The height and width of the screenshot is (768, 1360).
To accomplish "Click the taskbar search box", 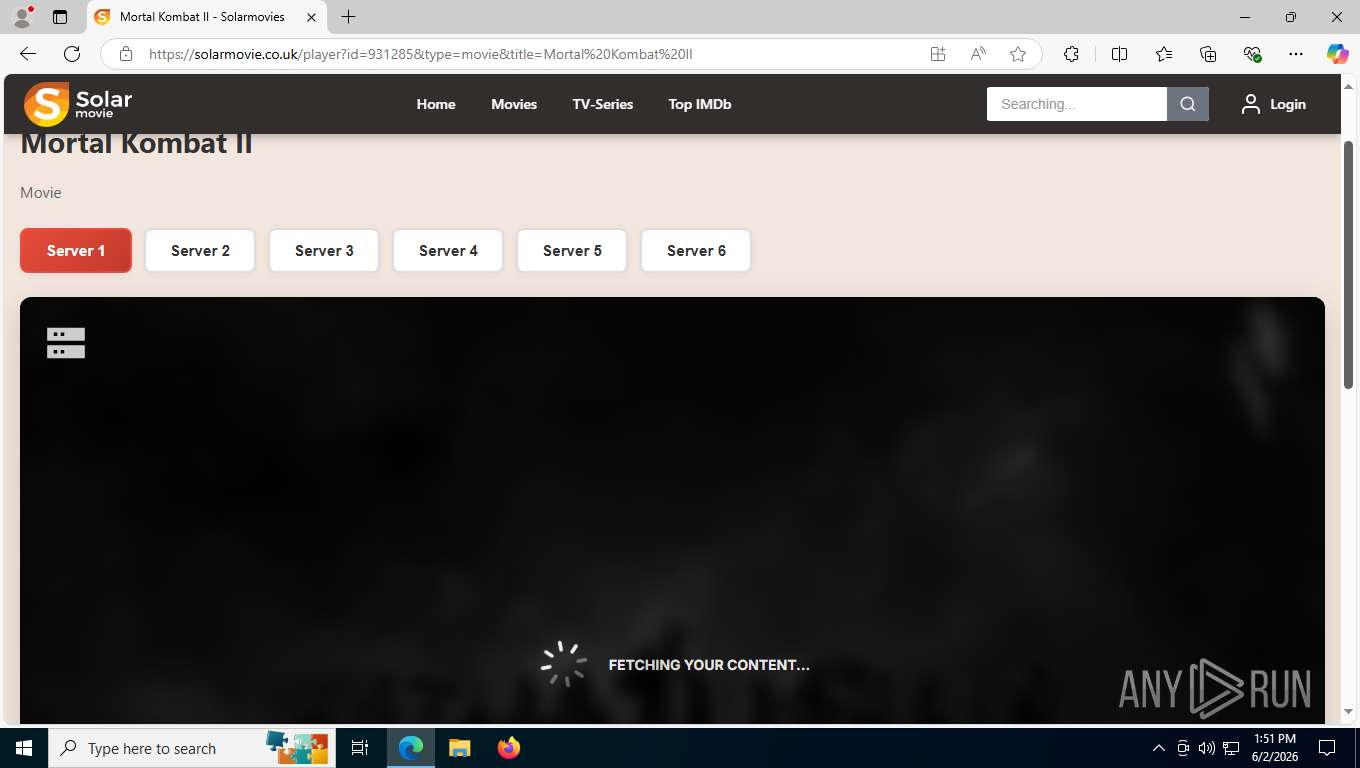I will [x=191, y=748].
